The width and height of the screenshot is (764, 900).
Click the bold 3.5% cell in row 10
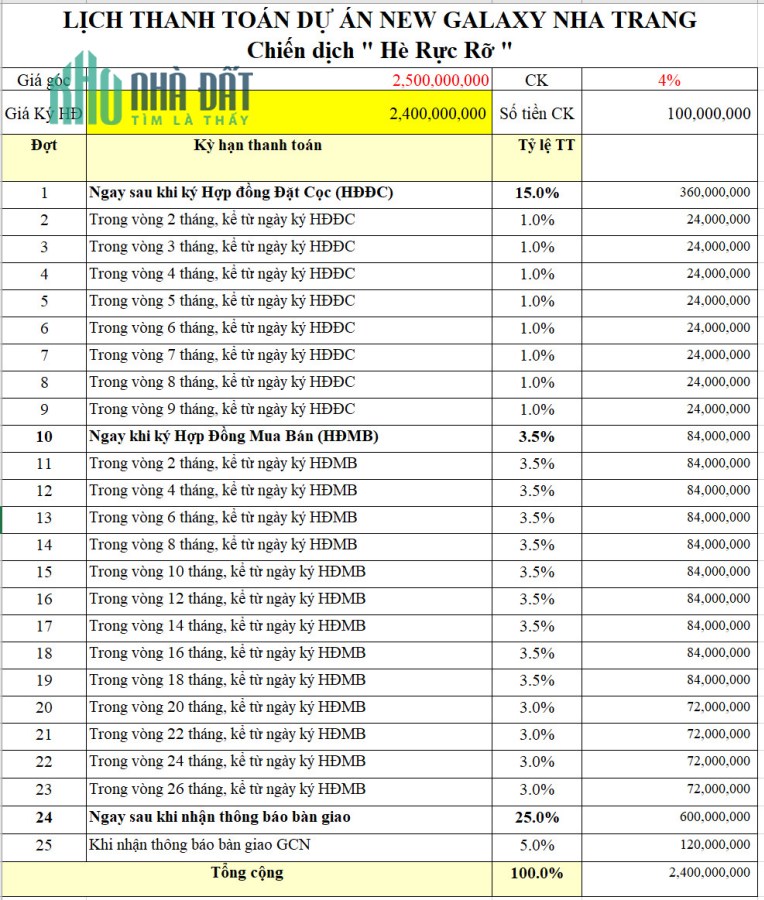coord(537,437)
